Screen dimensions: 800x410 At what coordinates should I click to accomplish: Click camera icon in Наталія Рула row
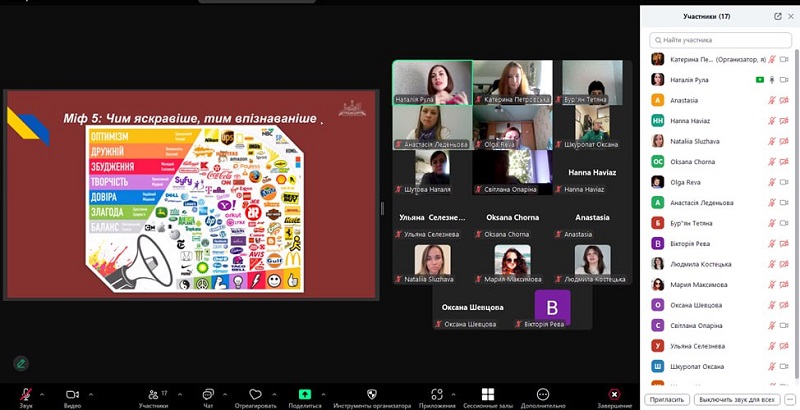pyautogui.click(x=784, y=80)
